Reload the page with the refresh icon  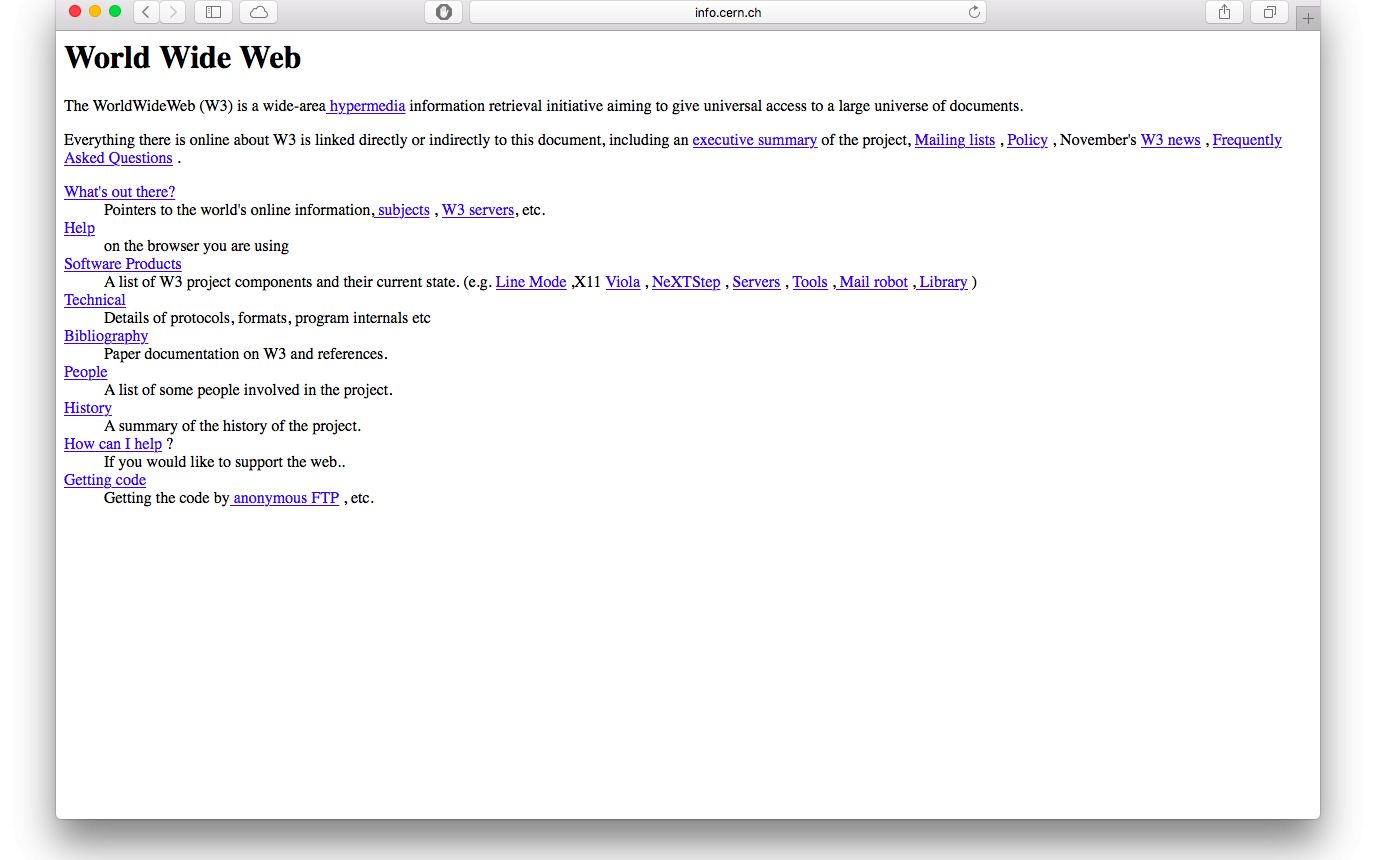974,12
